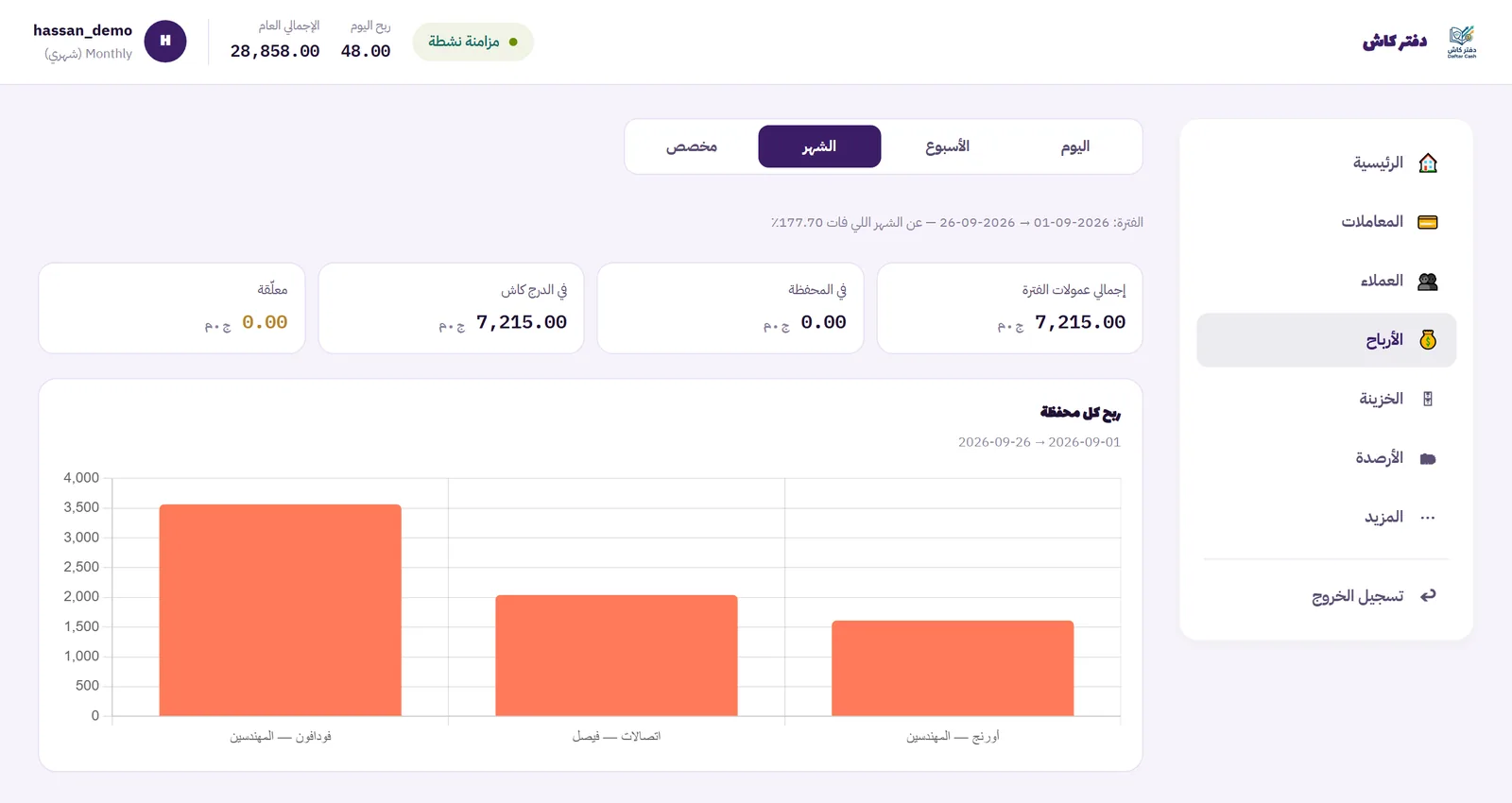The image size is (1512, 803).
Task: Click the إجمالي عمولات الفترة card
Action: point(1009,308)
